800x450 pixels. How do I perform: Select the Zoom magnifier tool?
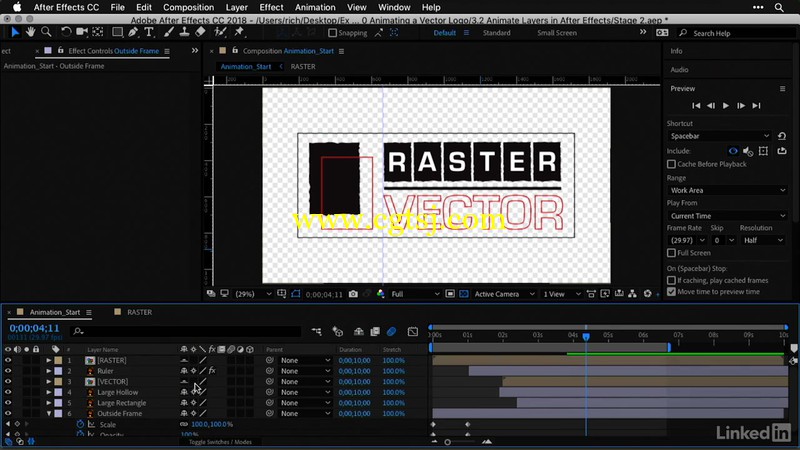pyautogui.click(x=46, y=32)
